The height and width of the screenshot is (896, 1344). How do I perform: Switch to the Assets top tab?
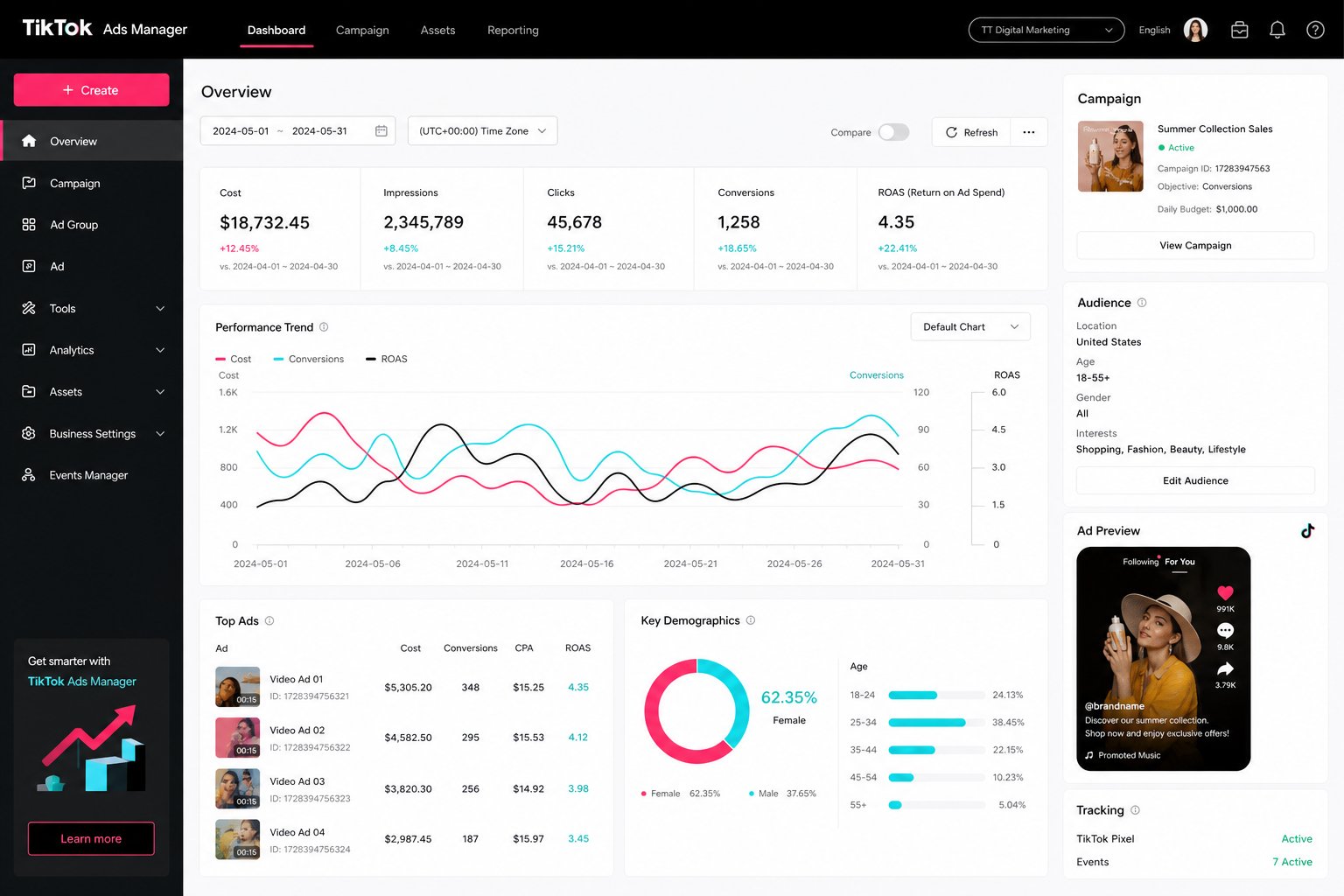(x=437, y=30)
